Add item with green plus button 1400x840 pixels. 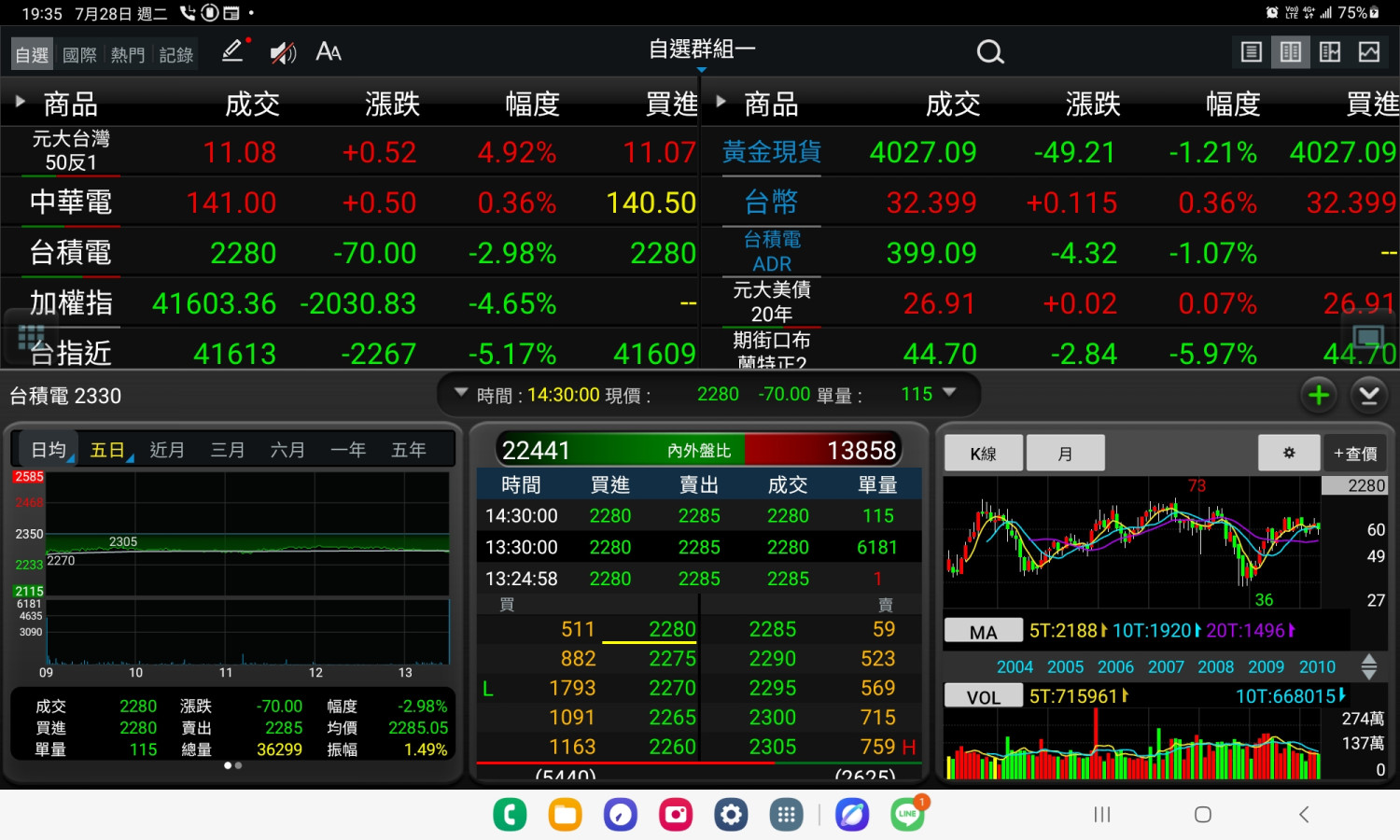tap(1319, 396)
